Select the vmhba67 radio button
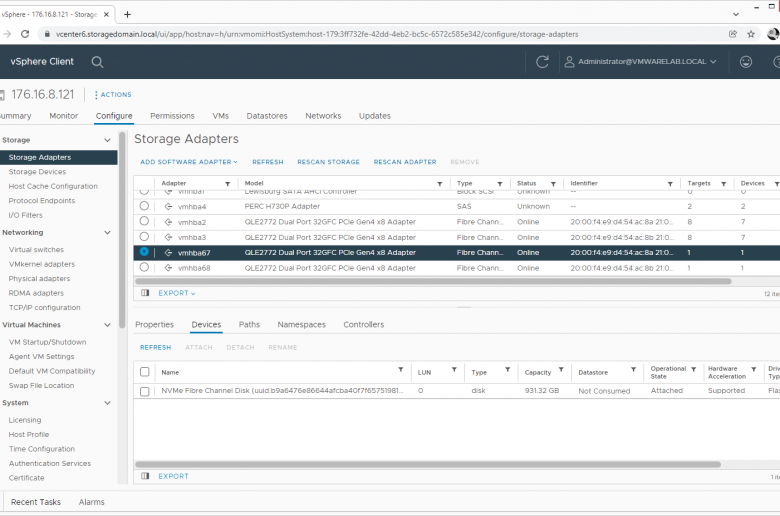The height and width of the screenshot is (516, 780). tap(144, 252)
